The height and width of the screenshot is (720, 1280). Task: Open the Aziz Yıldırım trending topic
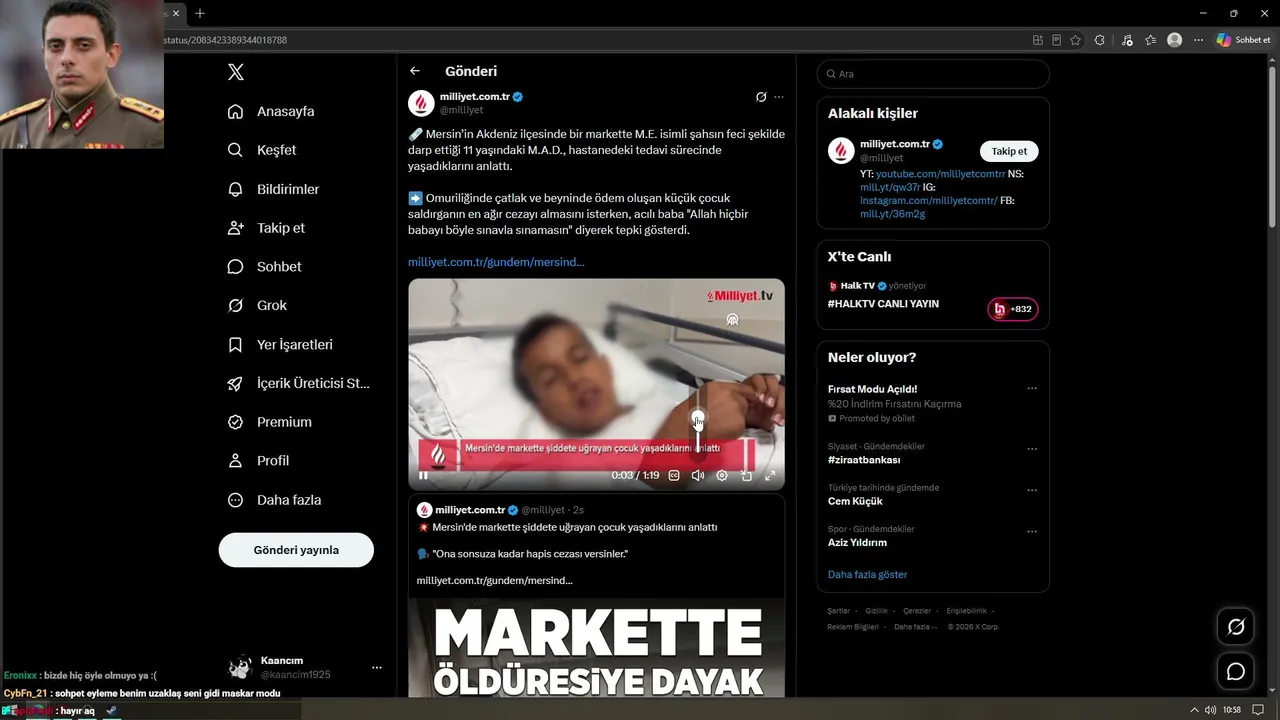857,543
